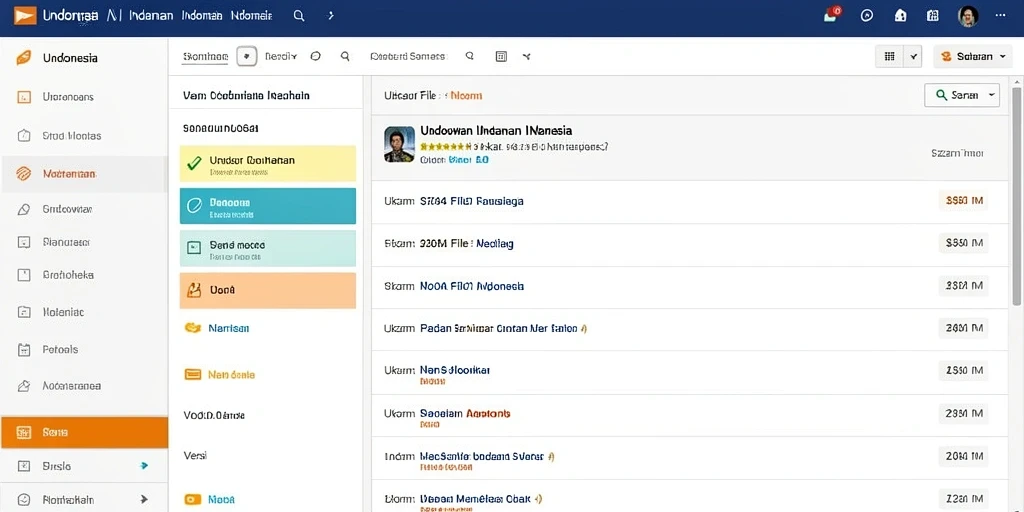
Task: Select the Petoals calendar sidebar icon
Action: point(24,349)
